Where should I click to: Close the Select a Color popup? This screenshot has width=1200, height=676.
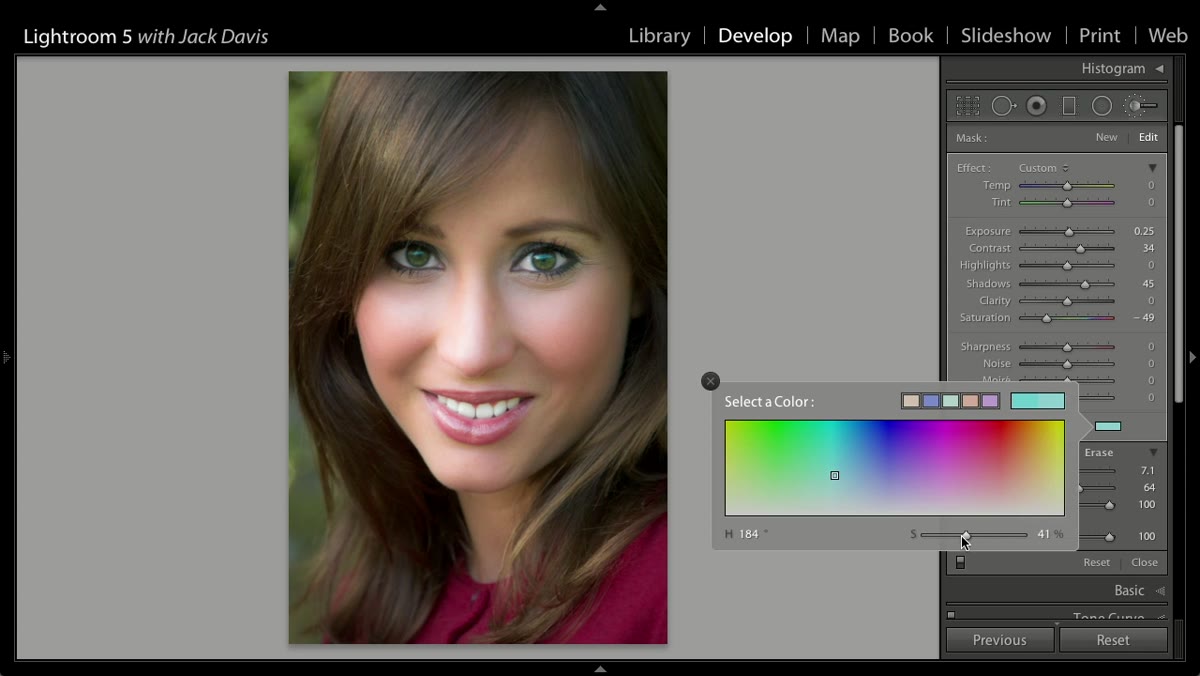710,381
